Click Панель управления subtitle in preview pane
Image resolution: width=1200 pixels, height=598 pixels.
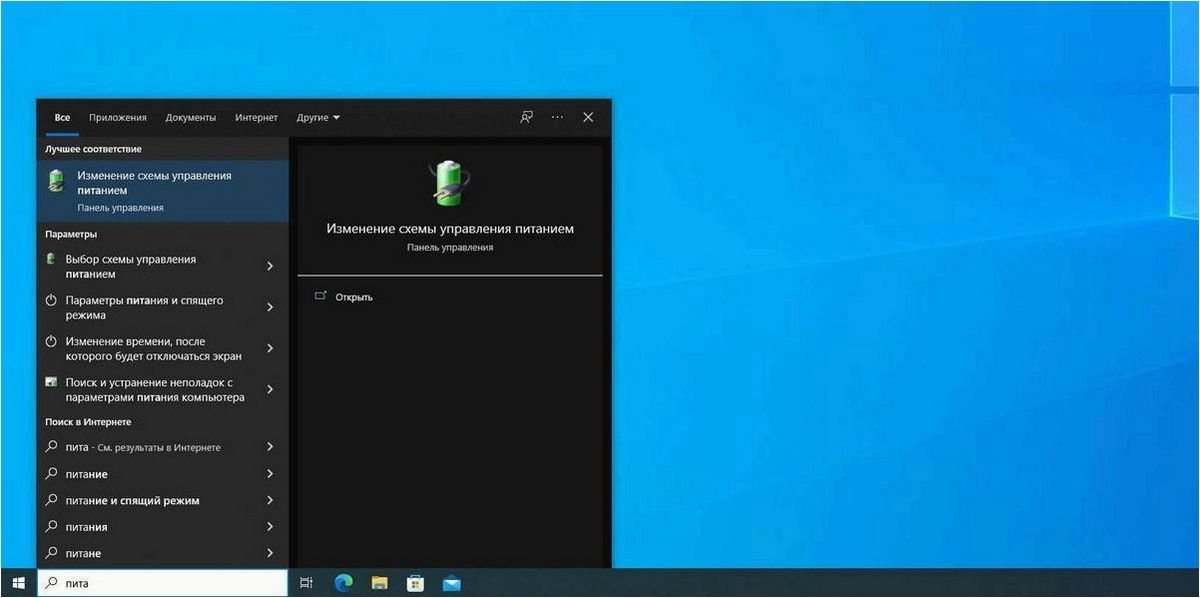click(450, 247)
